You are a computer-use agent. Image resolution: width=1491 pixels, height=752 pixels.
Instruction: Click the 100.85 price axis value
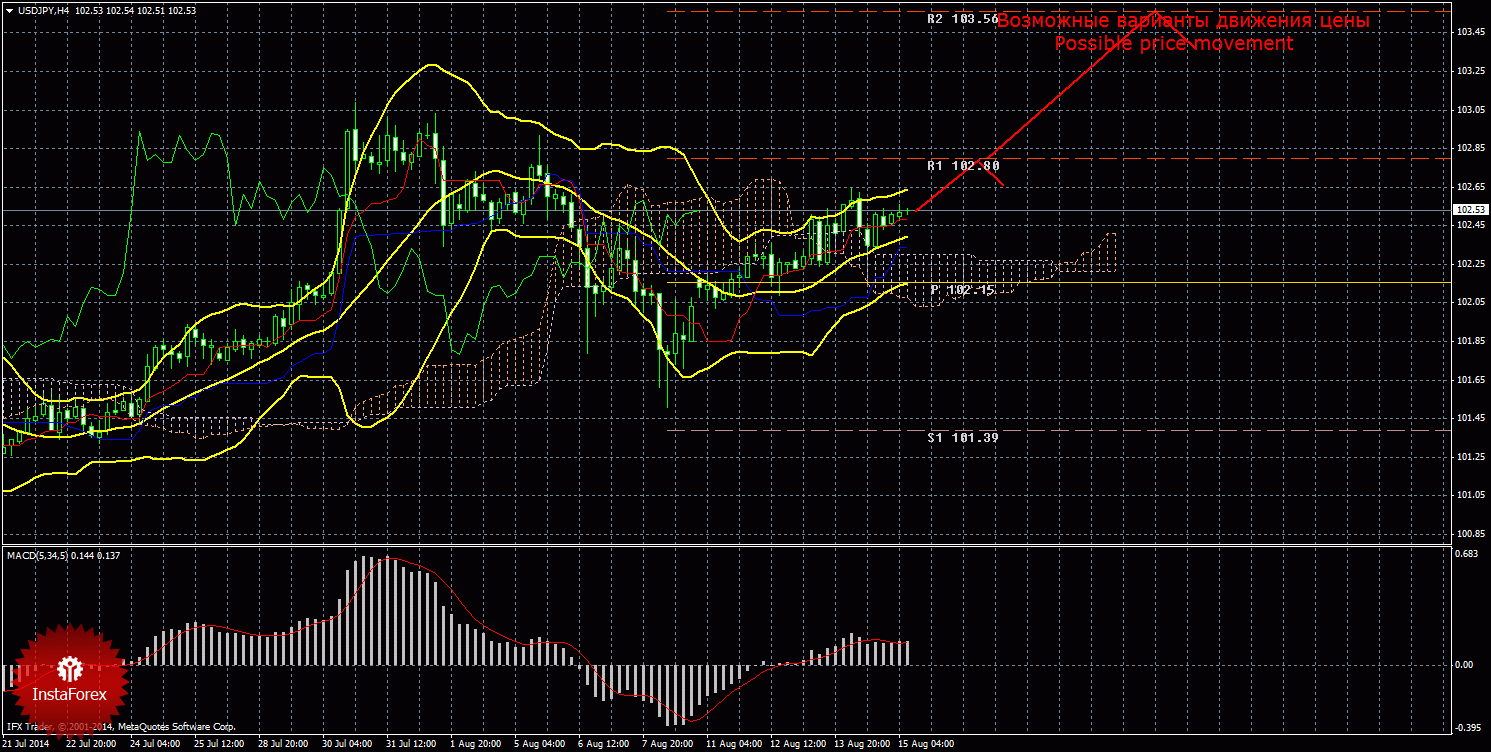click(x=1470, y=534)
